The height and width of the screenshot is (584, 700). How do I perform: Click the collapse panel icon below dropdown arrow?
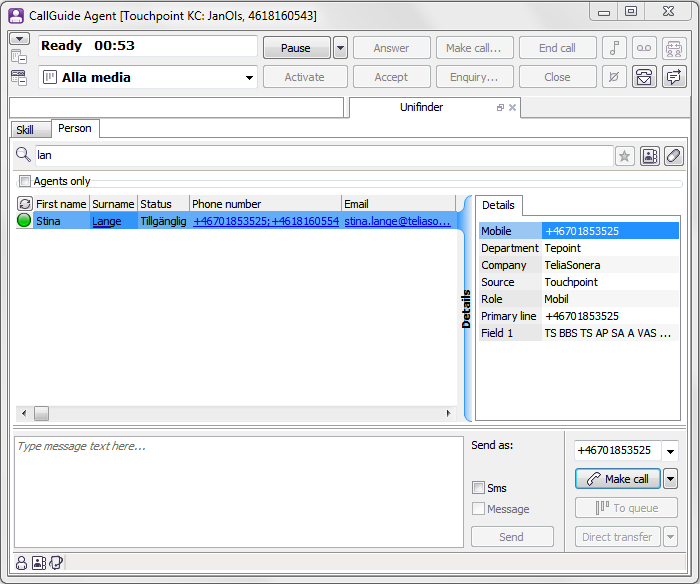tap(19, 57)
